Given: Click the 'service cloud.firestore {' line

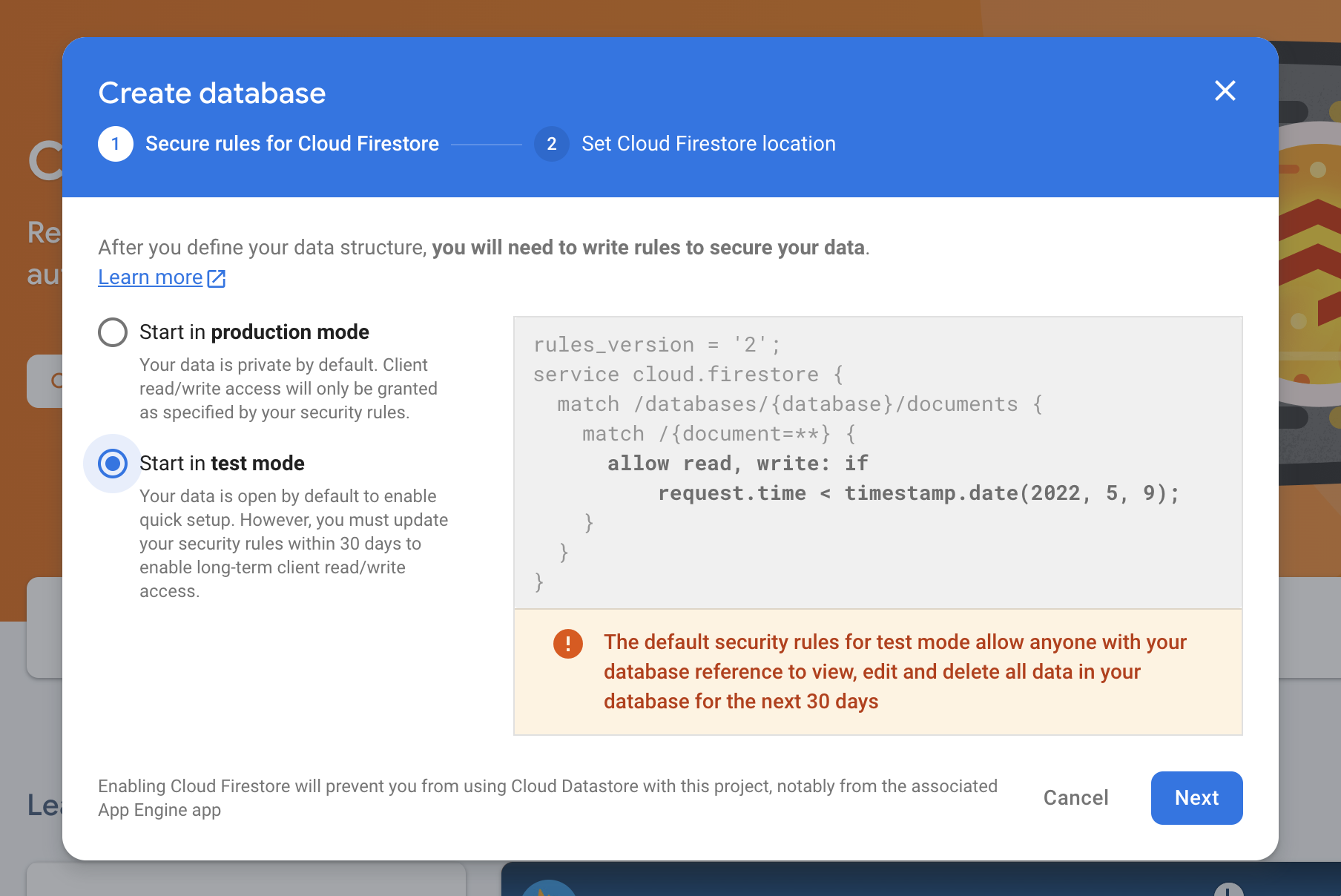Looking at the screenshot, I should 688,375.
